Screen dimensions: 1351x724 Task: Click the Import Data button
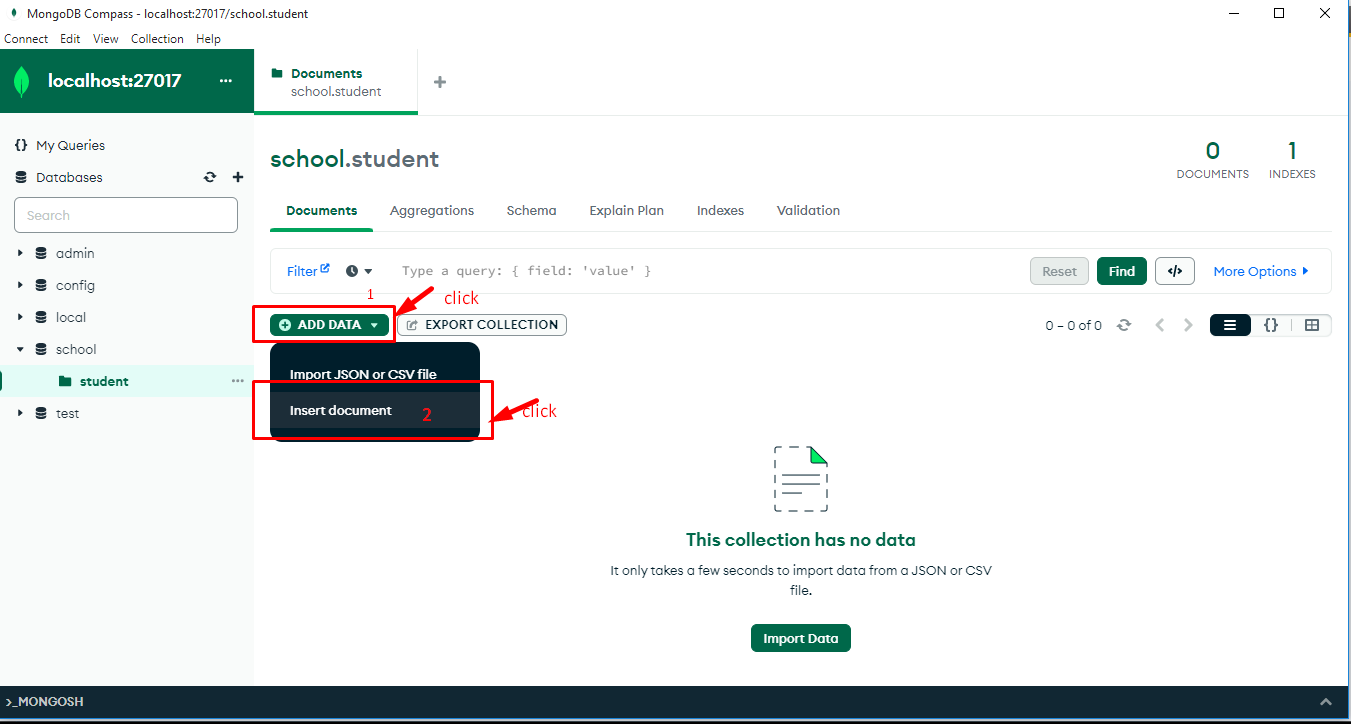[x=800, y=638]
